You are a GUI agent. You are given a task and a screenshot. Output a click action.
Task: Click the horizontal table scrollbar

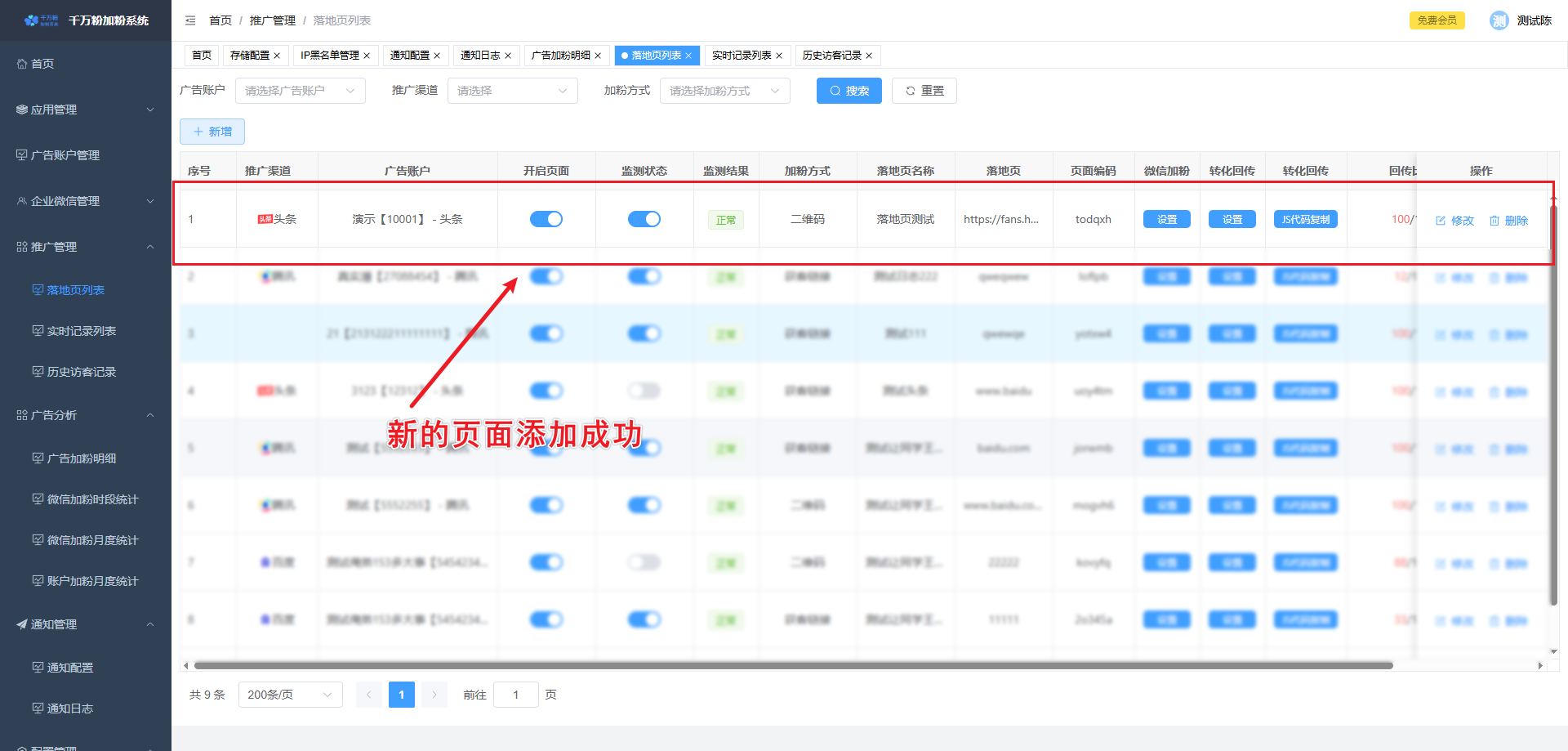[792, 665]
